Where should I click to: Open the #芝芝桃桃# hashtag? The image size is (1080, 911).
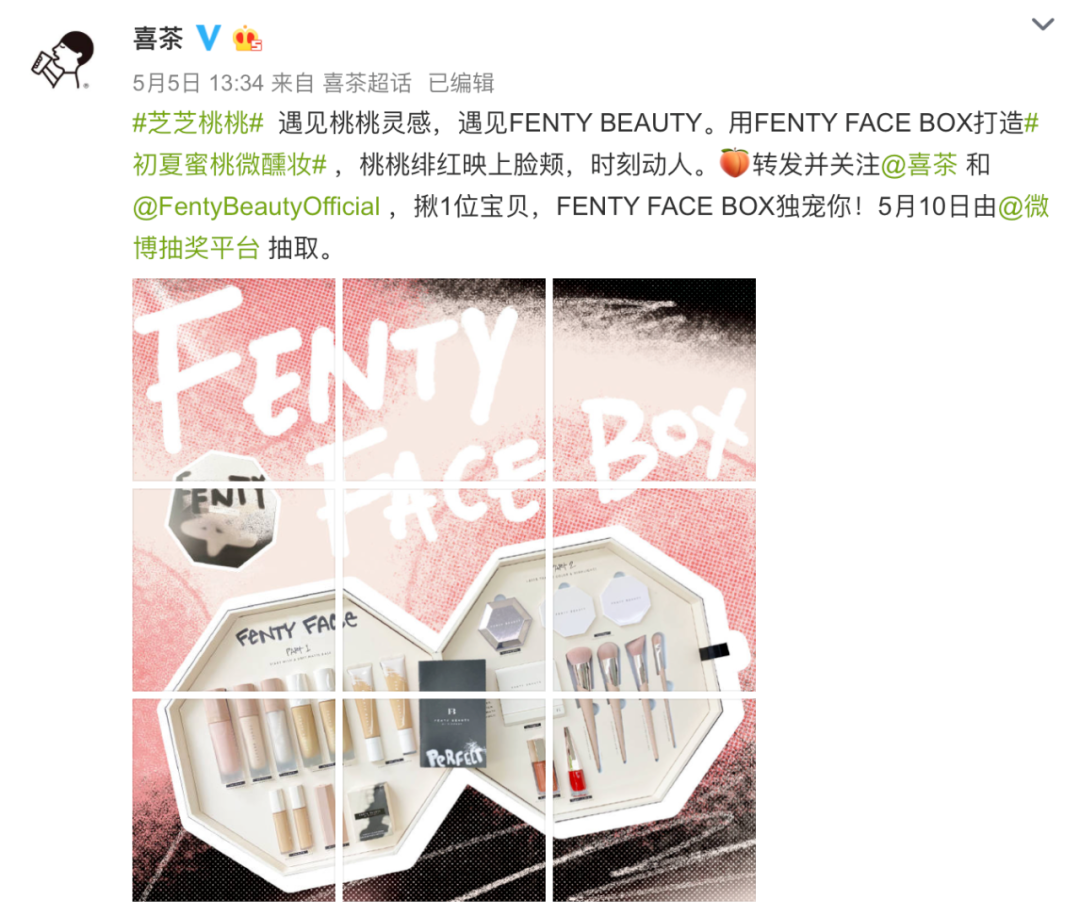pyautogui.click(x=198, y=124)
